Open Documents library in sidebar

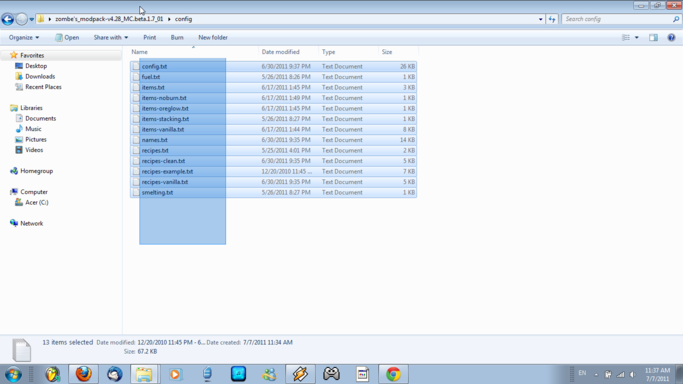coord(40,118)
